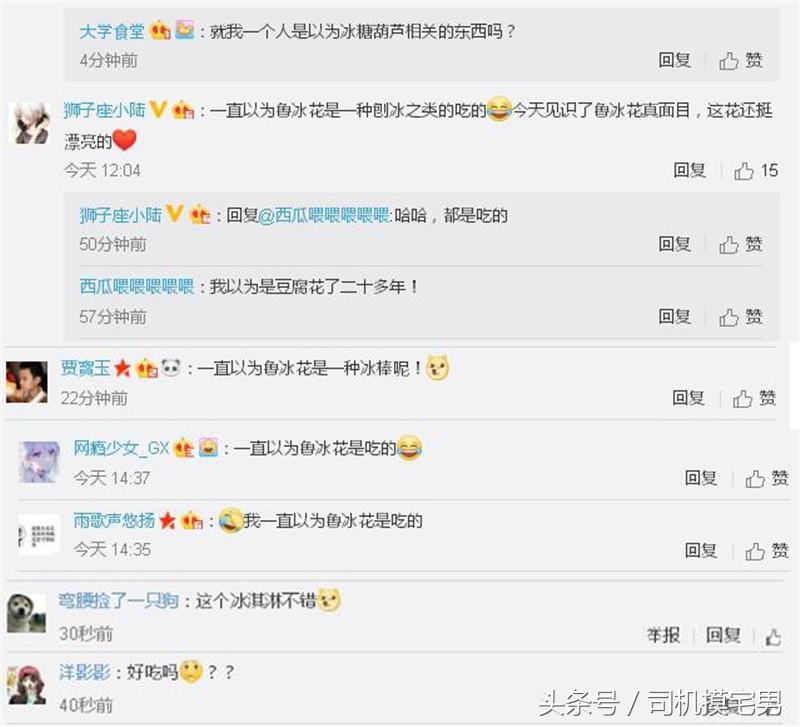Like 雨歌声悠扬's comment
This screenshot has width=800, height=727.
click(x=767, y=550)
